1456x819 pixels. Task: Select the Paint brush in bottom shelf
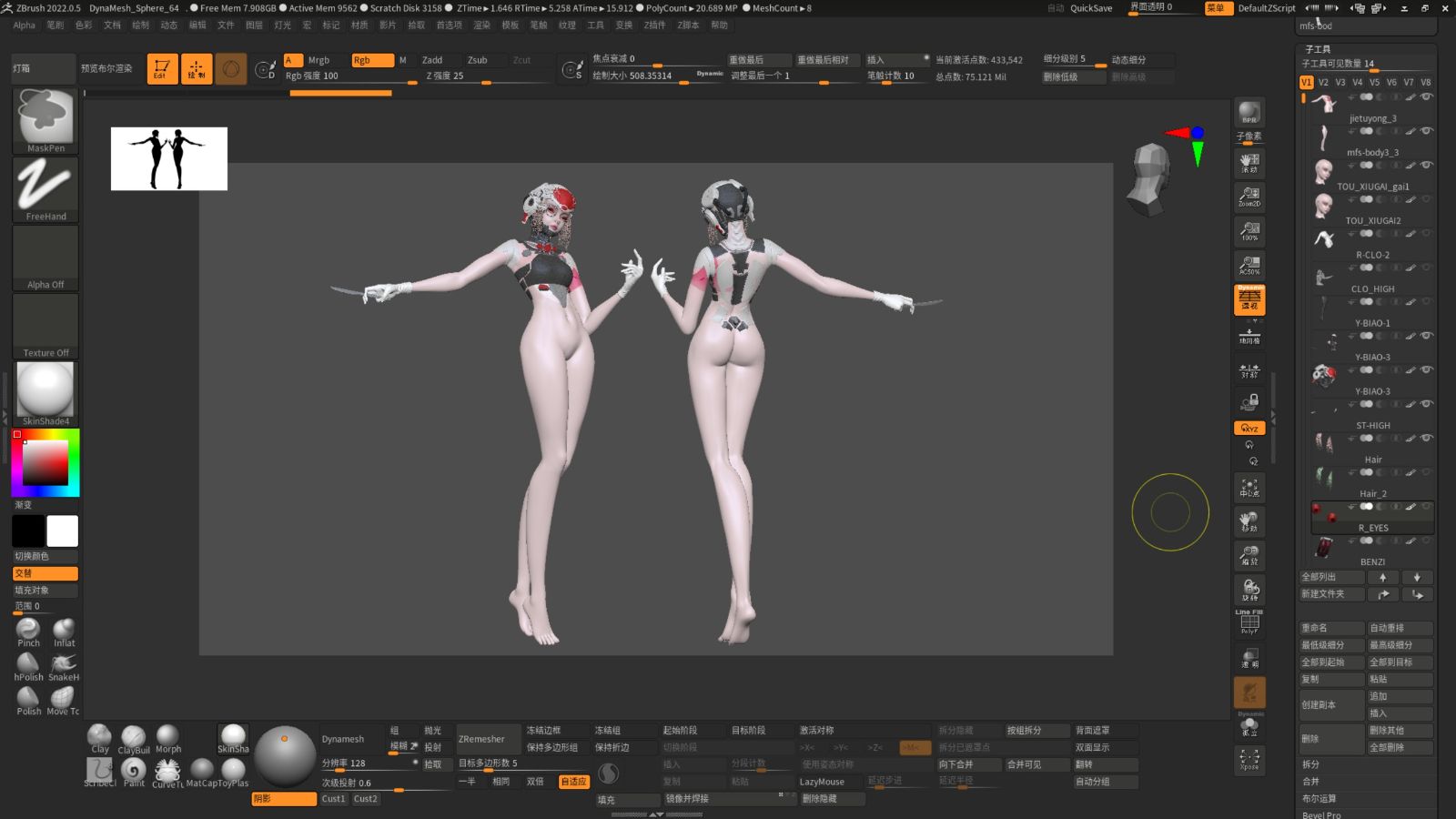tap(134, 773)
